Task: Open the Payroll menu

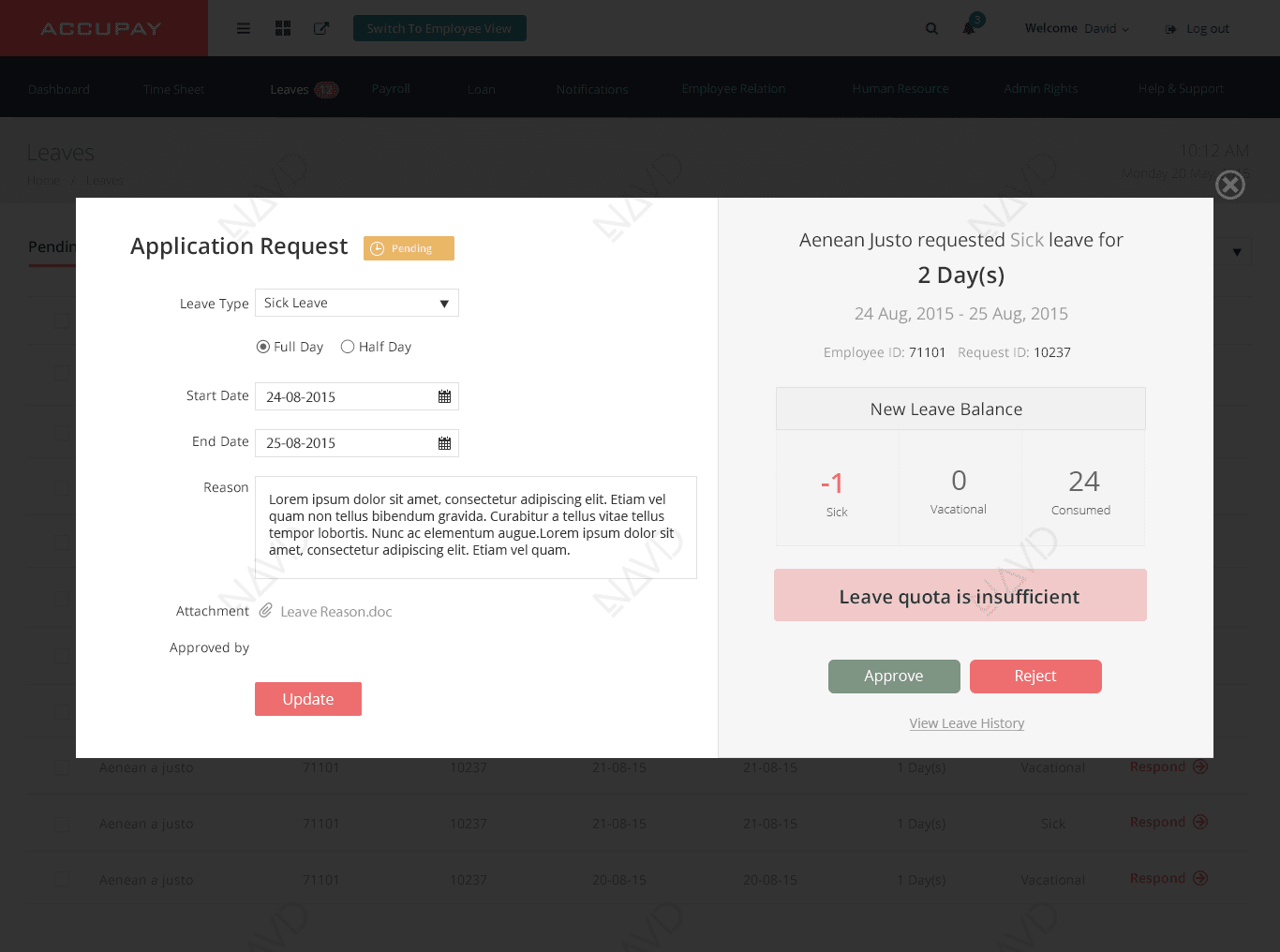Action: (x=391, y=88)
